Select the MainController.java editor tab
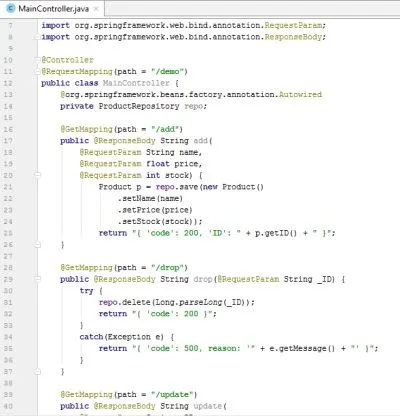This screenshot has width=400, height=416. [x=53, y=9]
